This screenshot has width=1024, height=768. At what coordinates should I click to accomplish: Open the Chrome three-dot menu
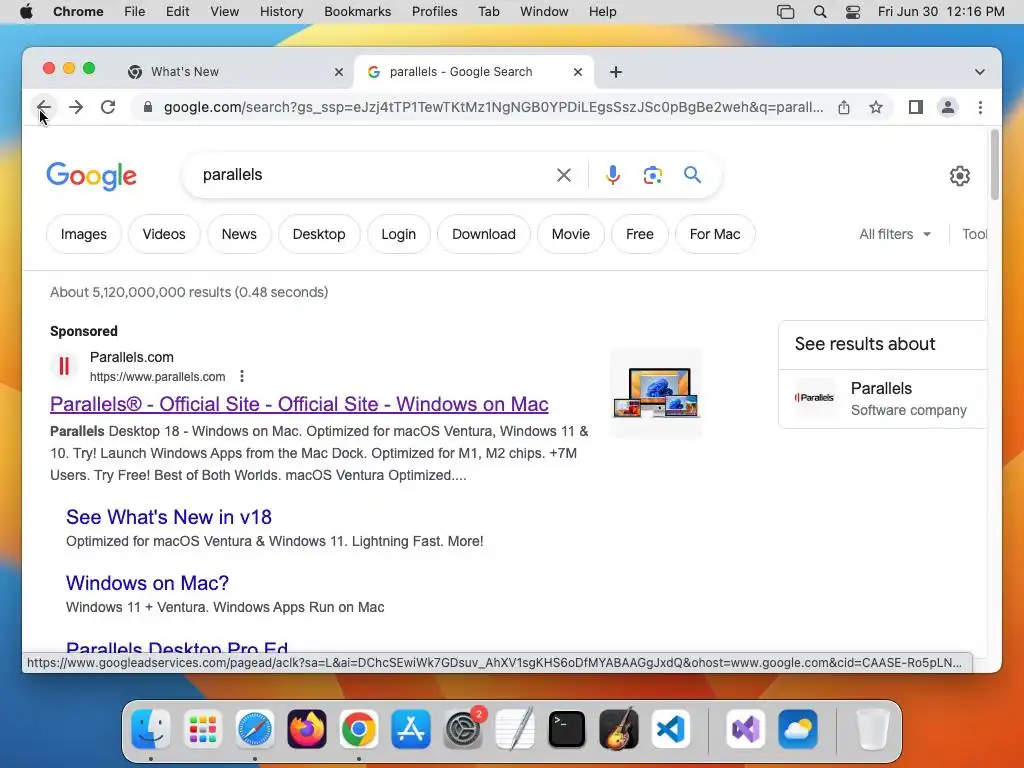pos(980,107)
